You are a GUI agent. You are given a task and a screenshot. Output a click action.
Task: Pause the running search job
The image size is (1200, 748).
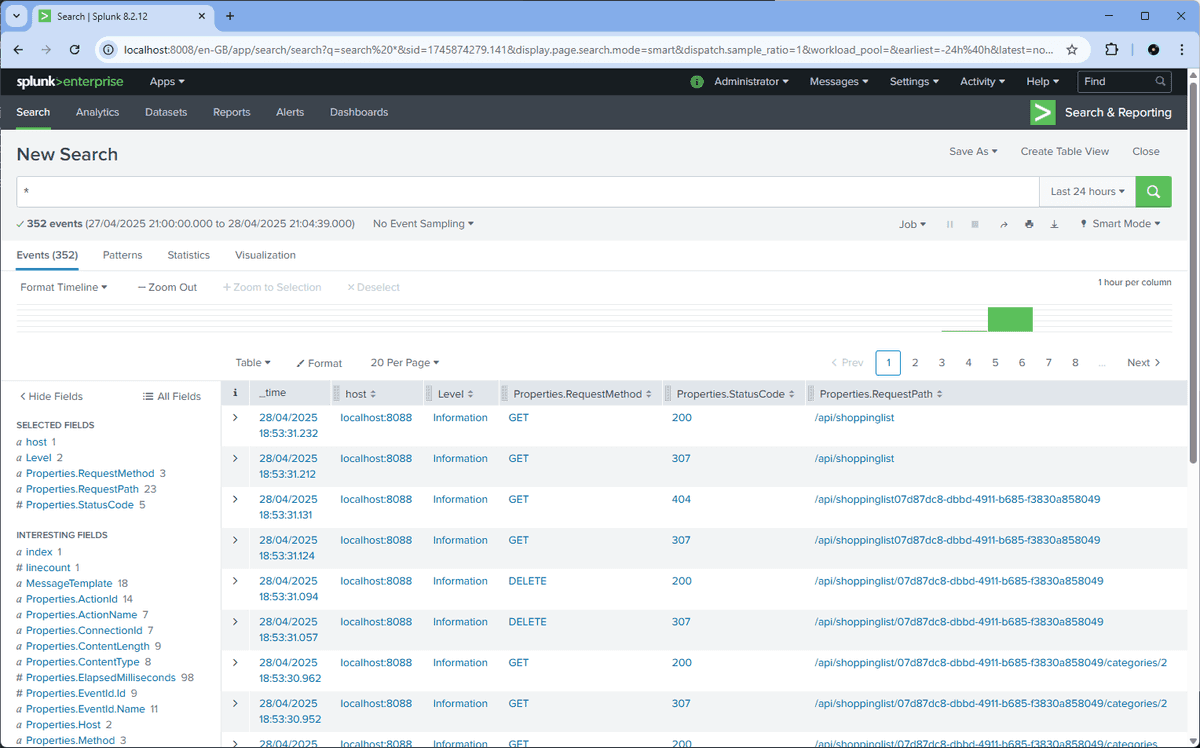point(948,224)
